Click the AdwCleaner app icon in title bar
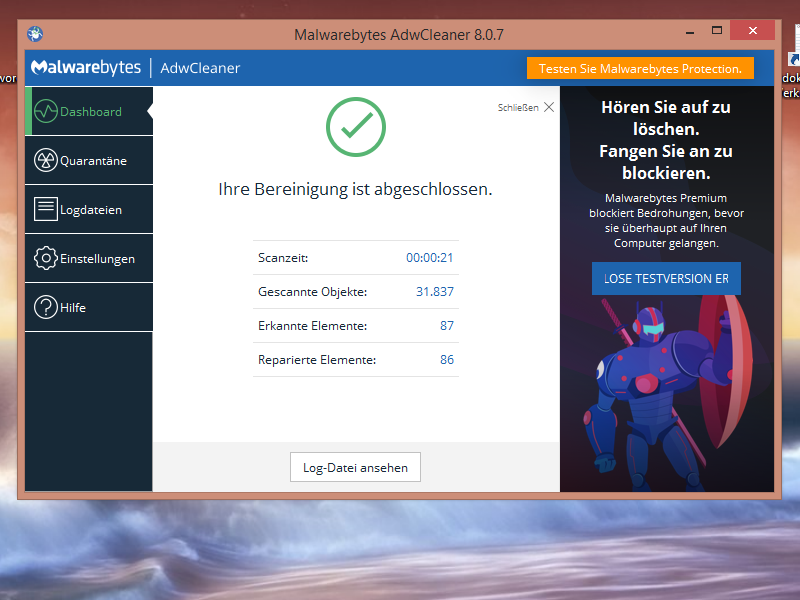 pos(35,34)
